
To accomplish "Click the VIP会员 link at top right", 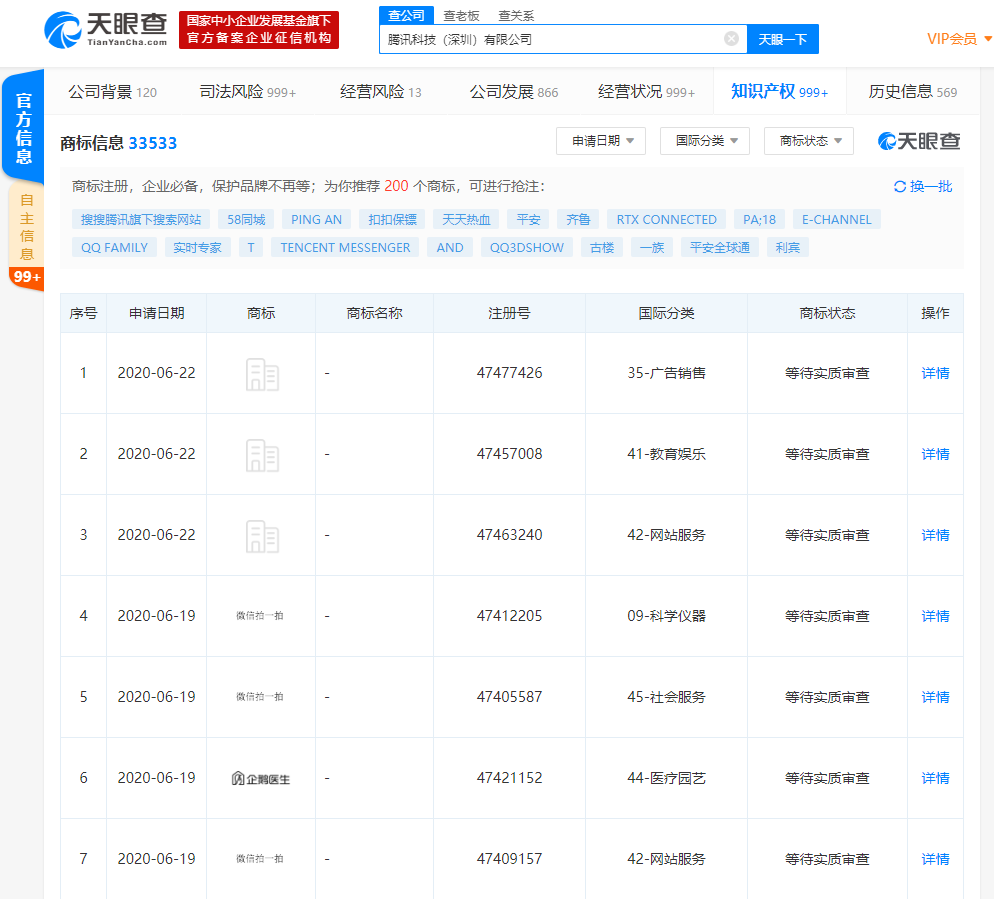I will (951, 38).
